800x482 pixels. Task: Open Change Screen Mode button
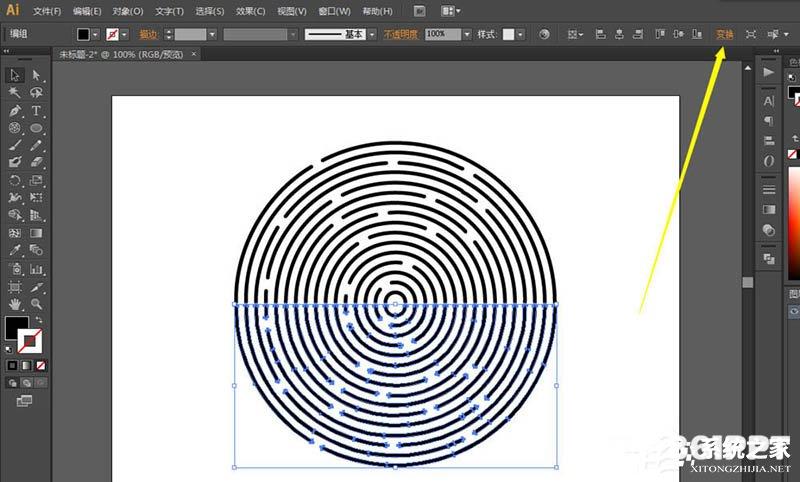pyautogui.click(x=24, y=401)
